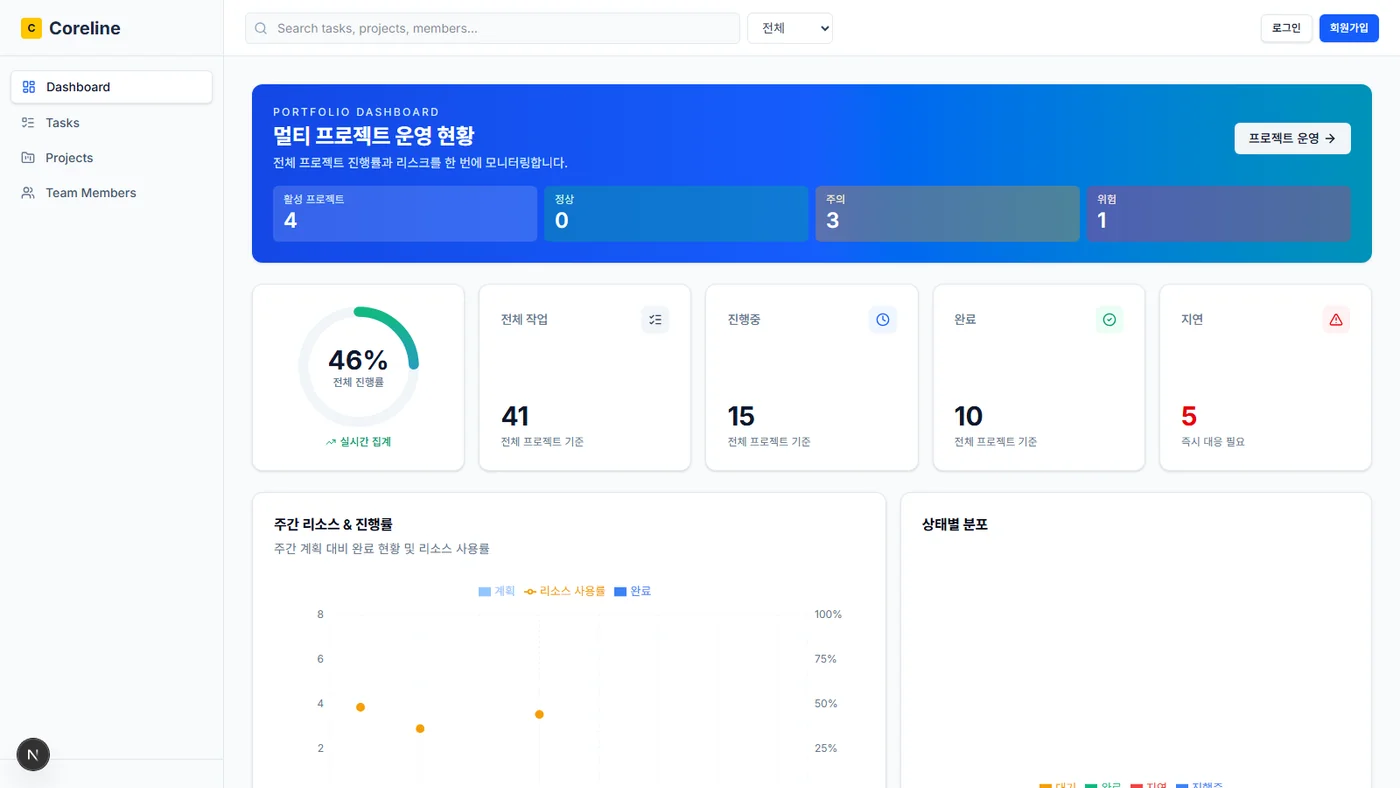Select the 주의 stat tile
This screenshot has width=1400, height=788.
click(947, 214)
